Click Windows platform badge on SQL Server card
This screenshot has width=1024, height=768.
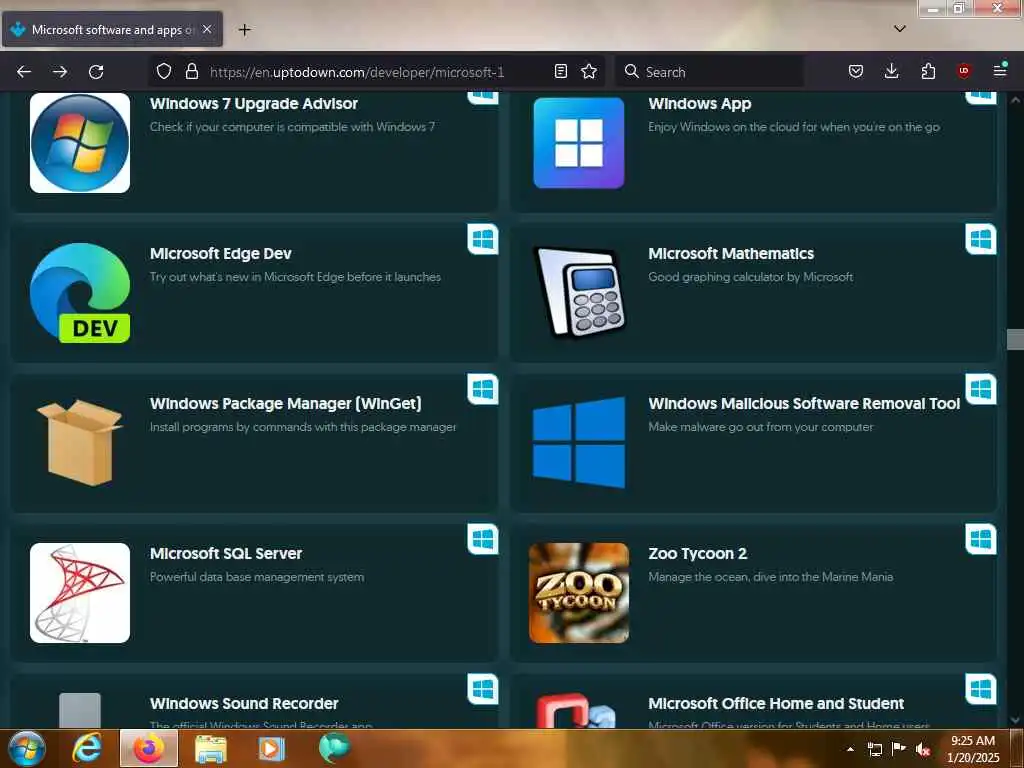coord(483,539)
